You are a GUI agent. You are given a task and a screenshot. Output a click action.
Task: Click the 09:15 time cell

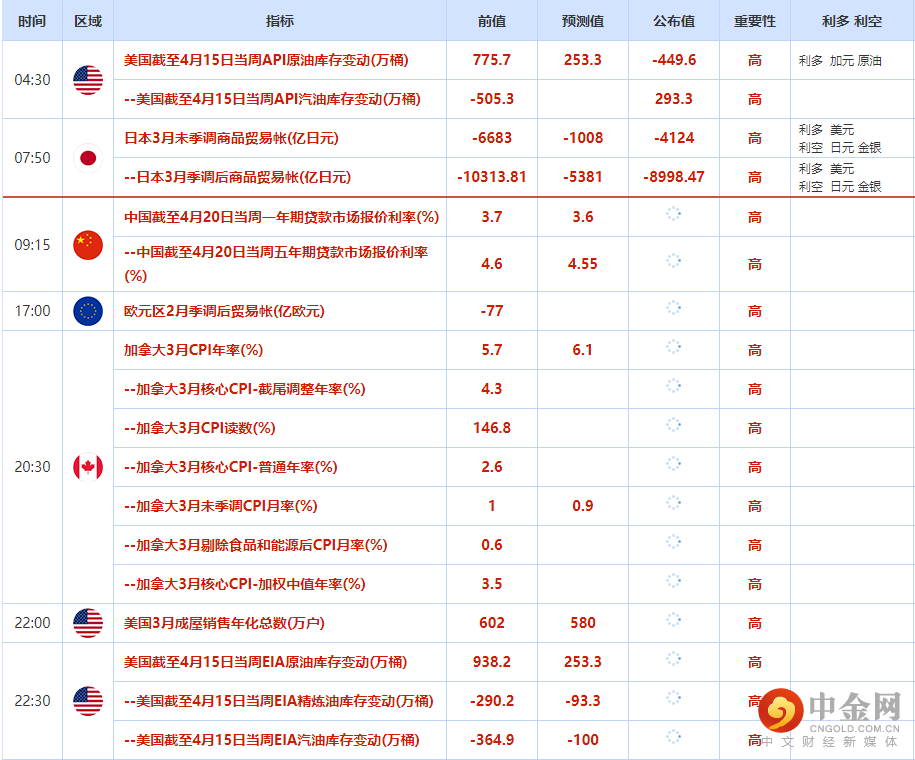click(33, 245)
